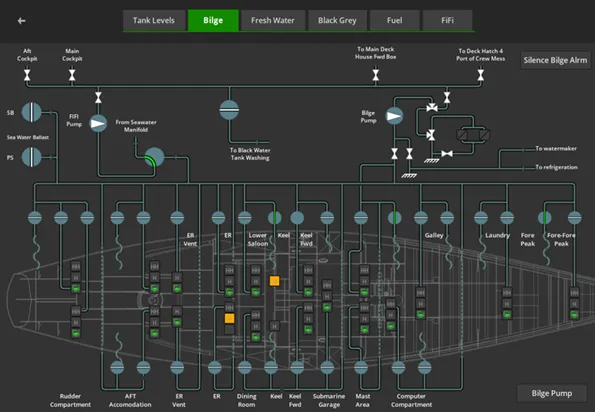This screenshot has width=595, height=412.
Task: Click the Silence Bilge Alrm button
Action: [555, 60]
